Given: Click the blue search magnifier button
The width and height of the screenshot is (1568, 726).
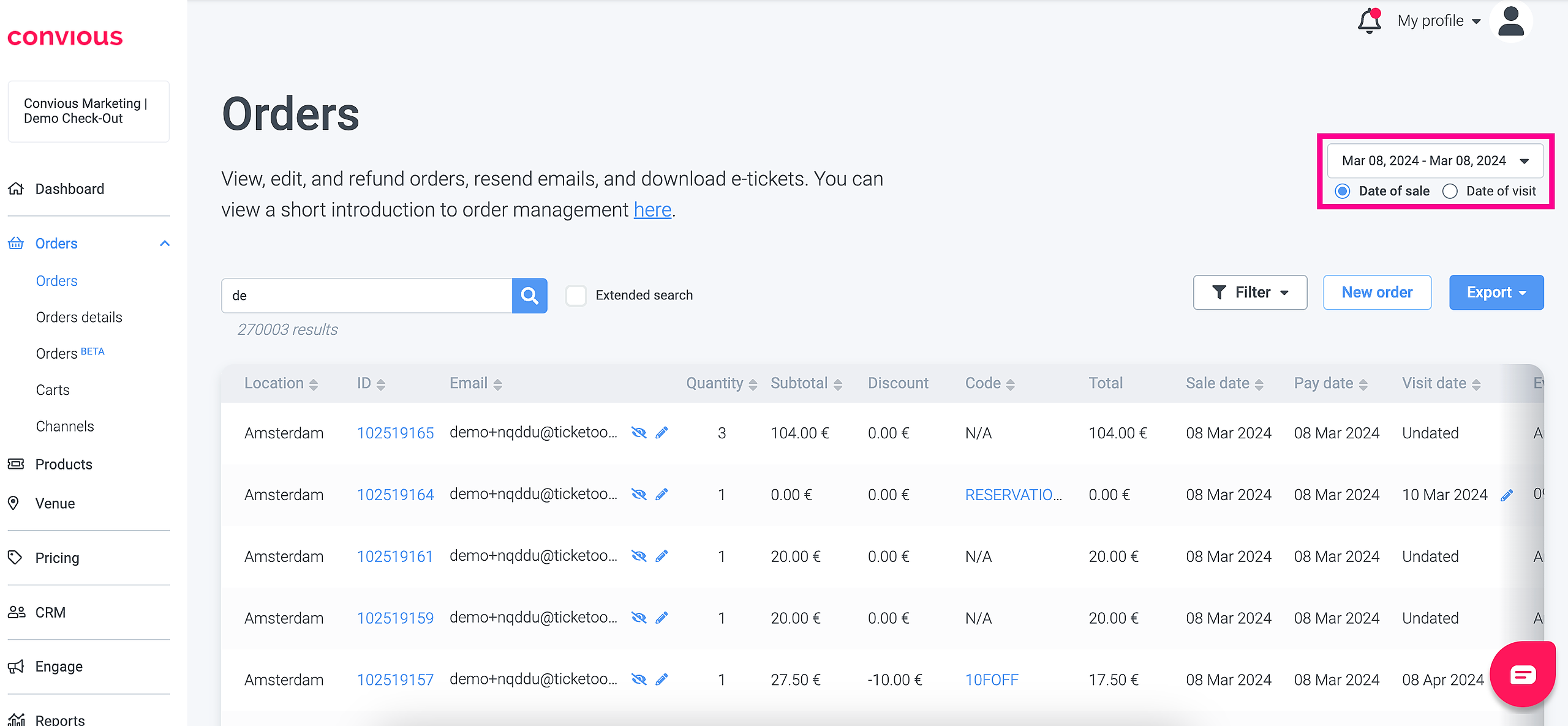Looking at the screenshot, I should pos(529,296).
